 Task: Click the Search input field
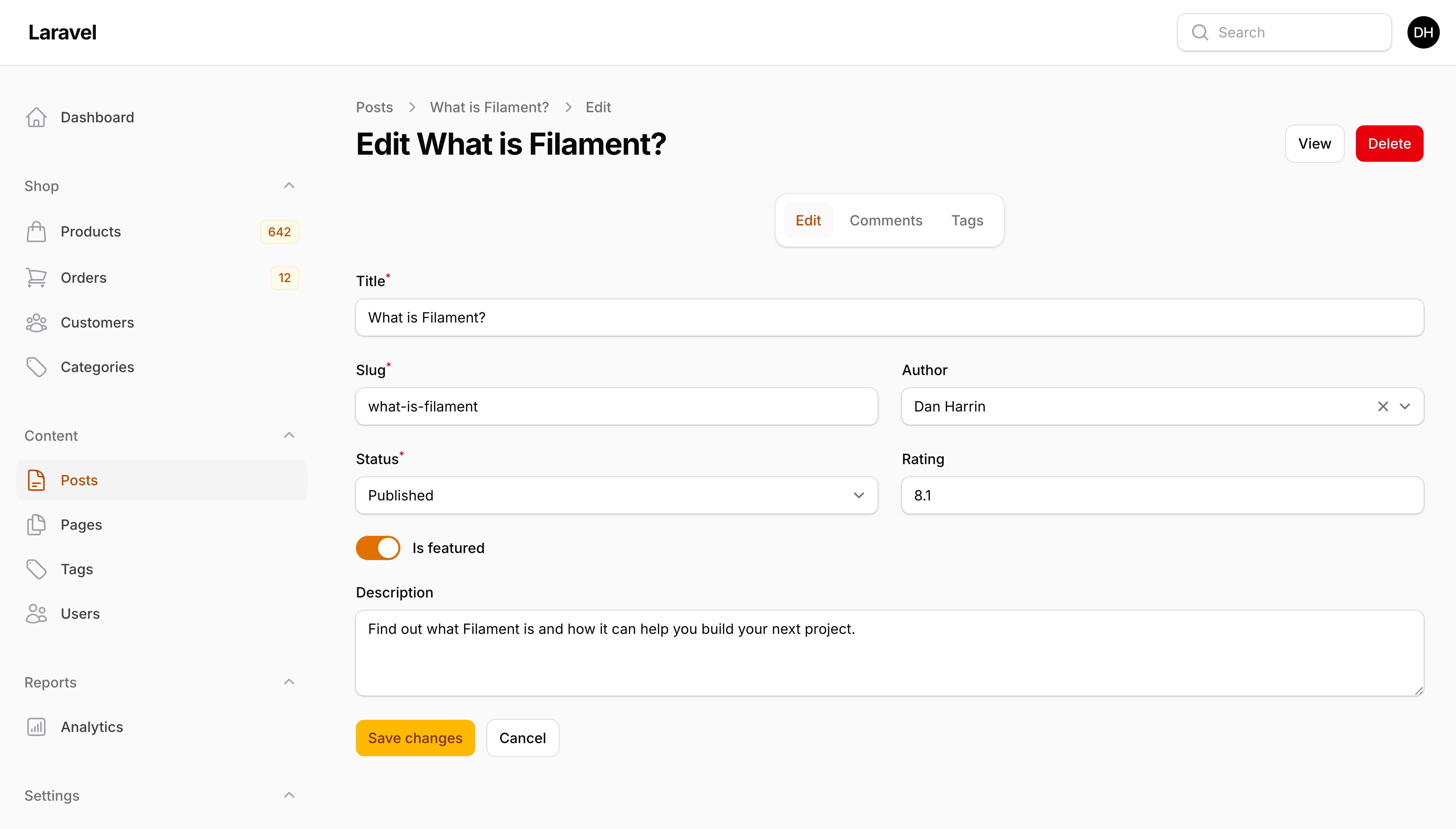(1284, 32)
